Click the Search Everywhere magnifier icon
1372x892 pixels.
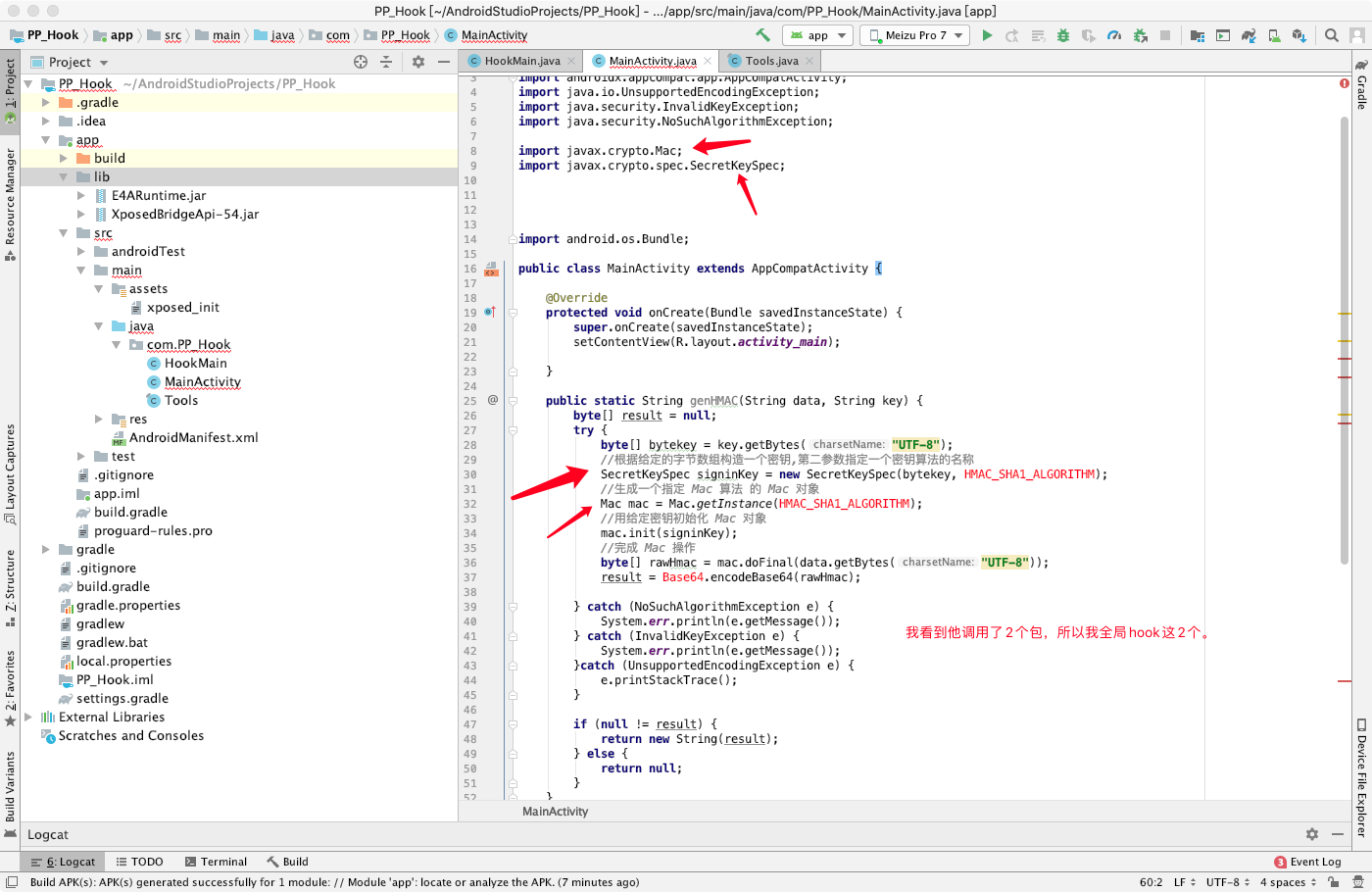(x=1332, y=35)
